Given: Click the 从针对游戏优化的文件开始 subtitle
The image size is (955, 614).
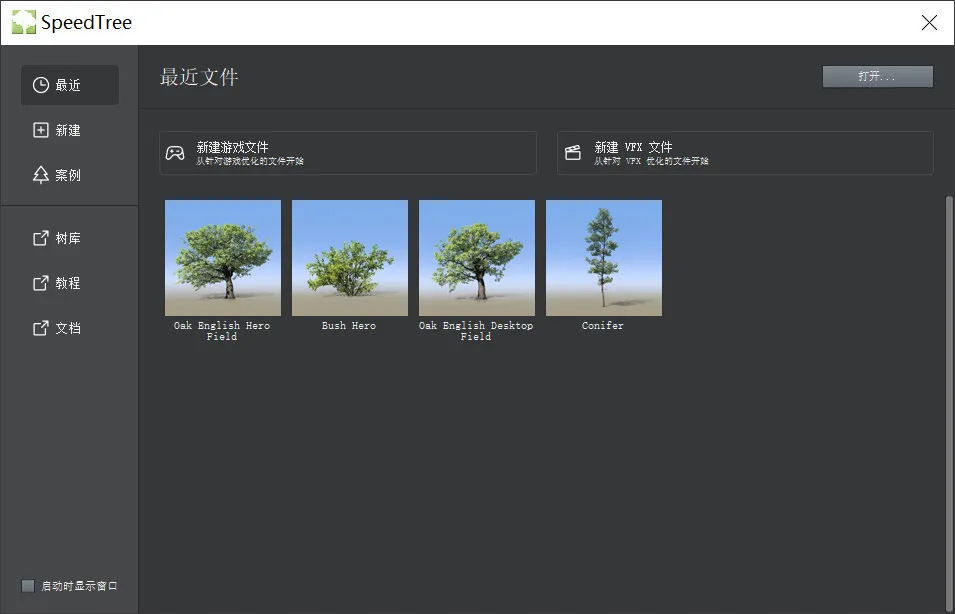Looking at the screenshot, I should 250,161.
